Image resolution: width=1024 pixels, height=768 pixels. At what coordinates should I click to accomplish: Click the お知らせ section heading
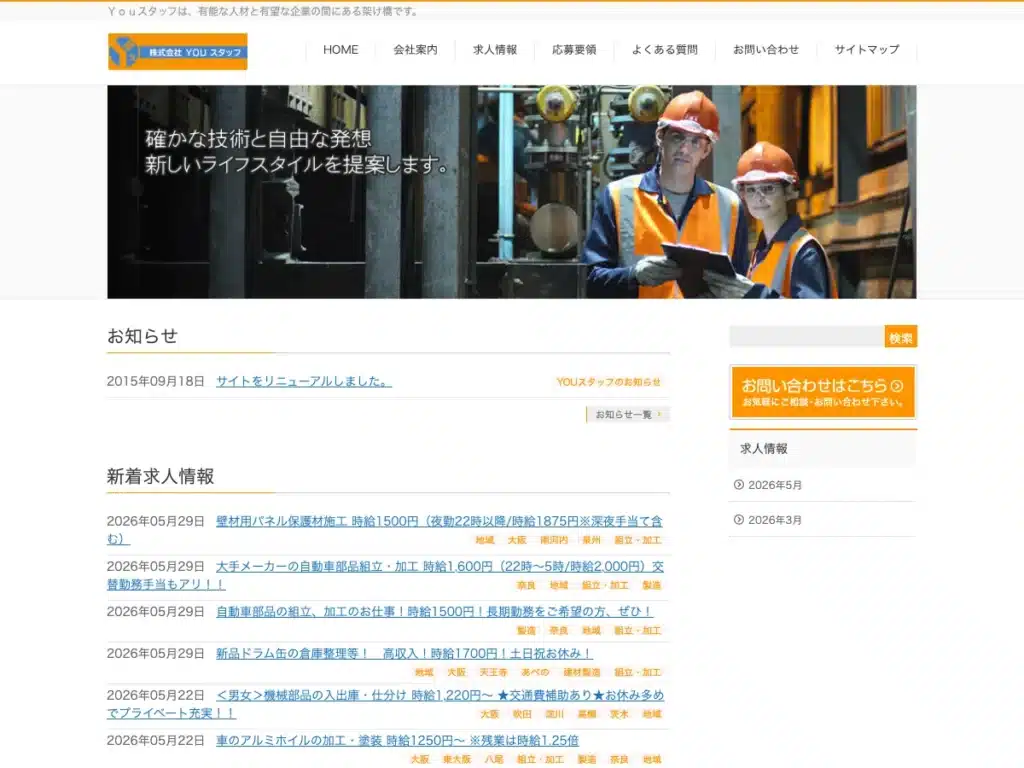[142, 336]
